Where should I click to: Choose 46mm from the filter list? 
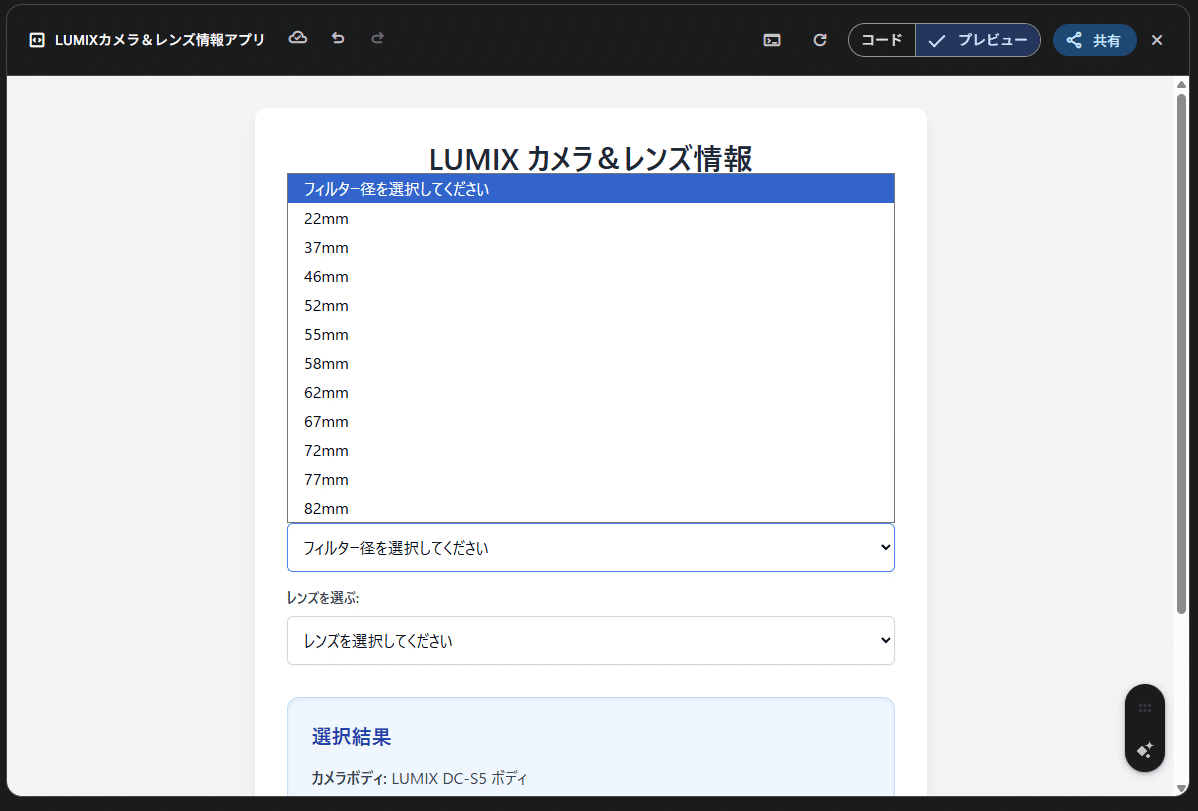[x=591, y=277]
